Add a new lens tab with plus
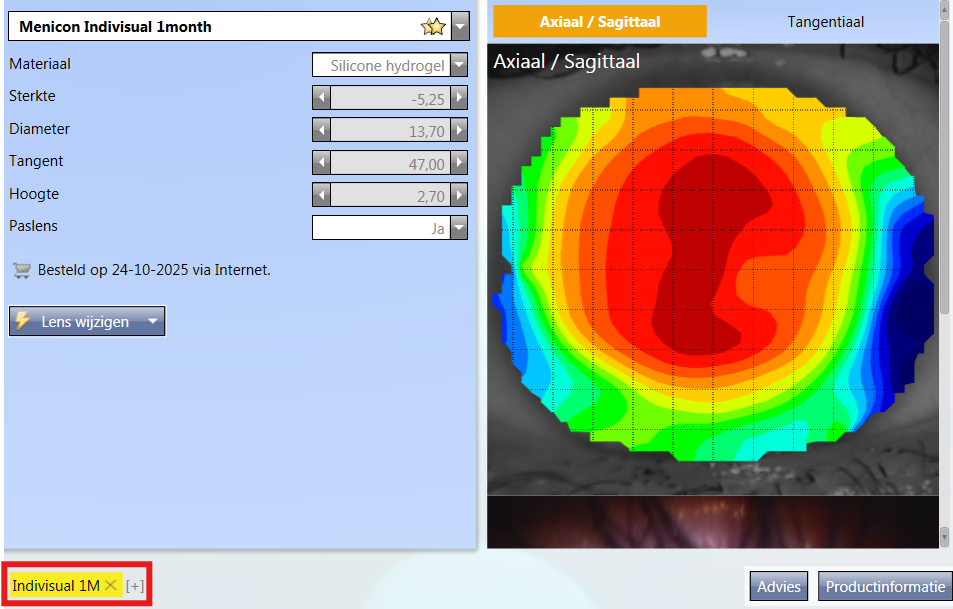This screenshot has height=609, width=953. [x=135, y=586]
